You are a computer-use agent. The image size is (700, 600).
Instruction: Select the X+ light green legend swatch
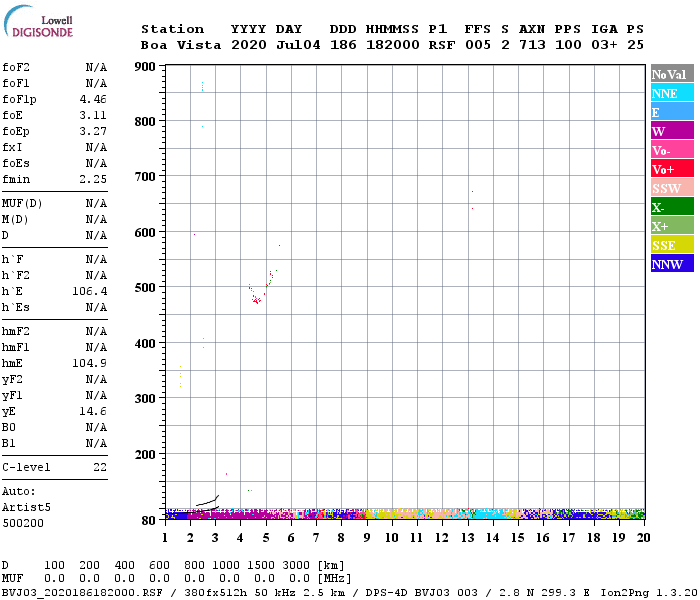[x=672, y=225]
